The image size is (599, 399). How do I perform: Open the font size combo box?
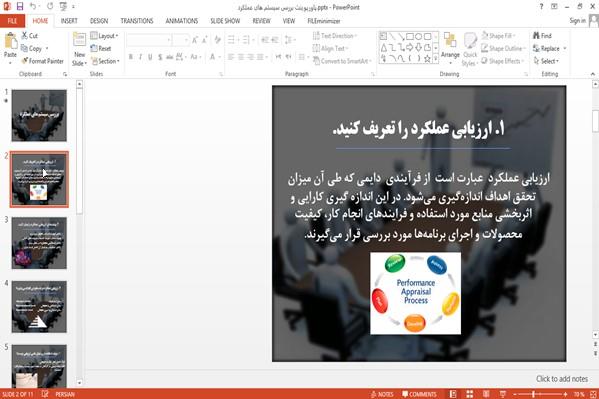180,40
